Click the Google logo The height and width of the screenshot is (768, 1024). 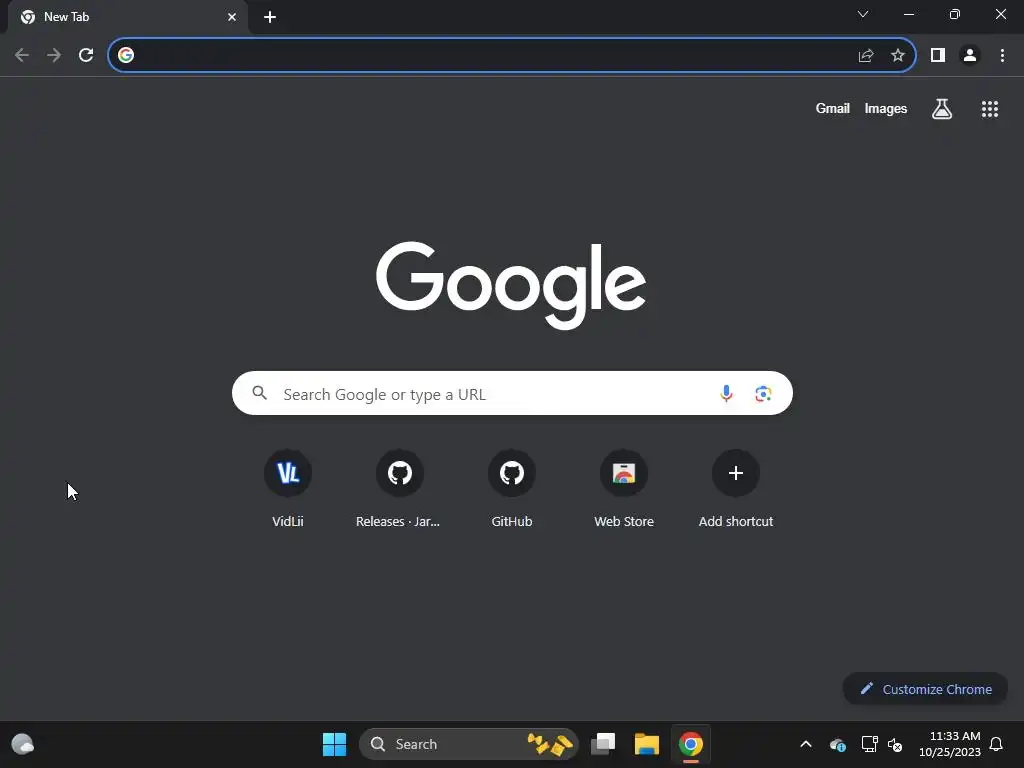pyautogui.click(x=511, y=285)
